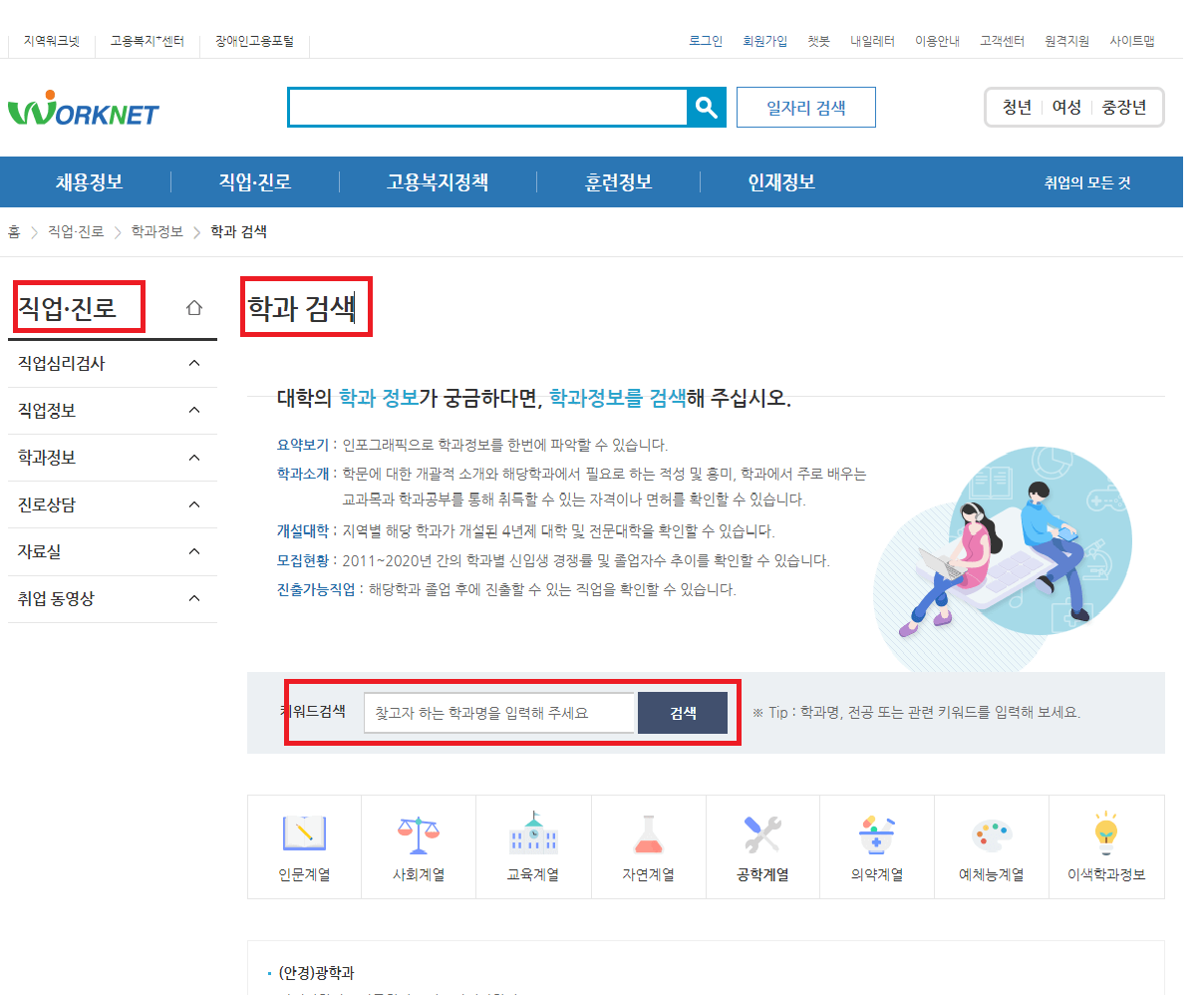Click the home icon beside 직업·진로
This screenshot has width=1204, height=995.
tap(193, 307)
